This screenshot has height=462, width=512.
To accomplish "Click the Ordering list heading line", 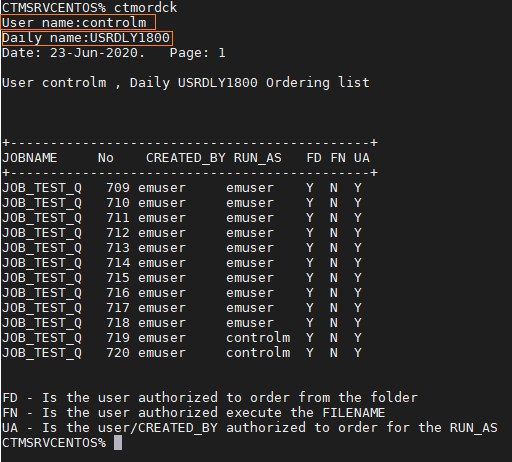I will click(x=186, y=83).
